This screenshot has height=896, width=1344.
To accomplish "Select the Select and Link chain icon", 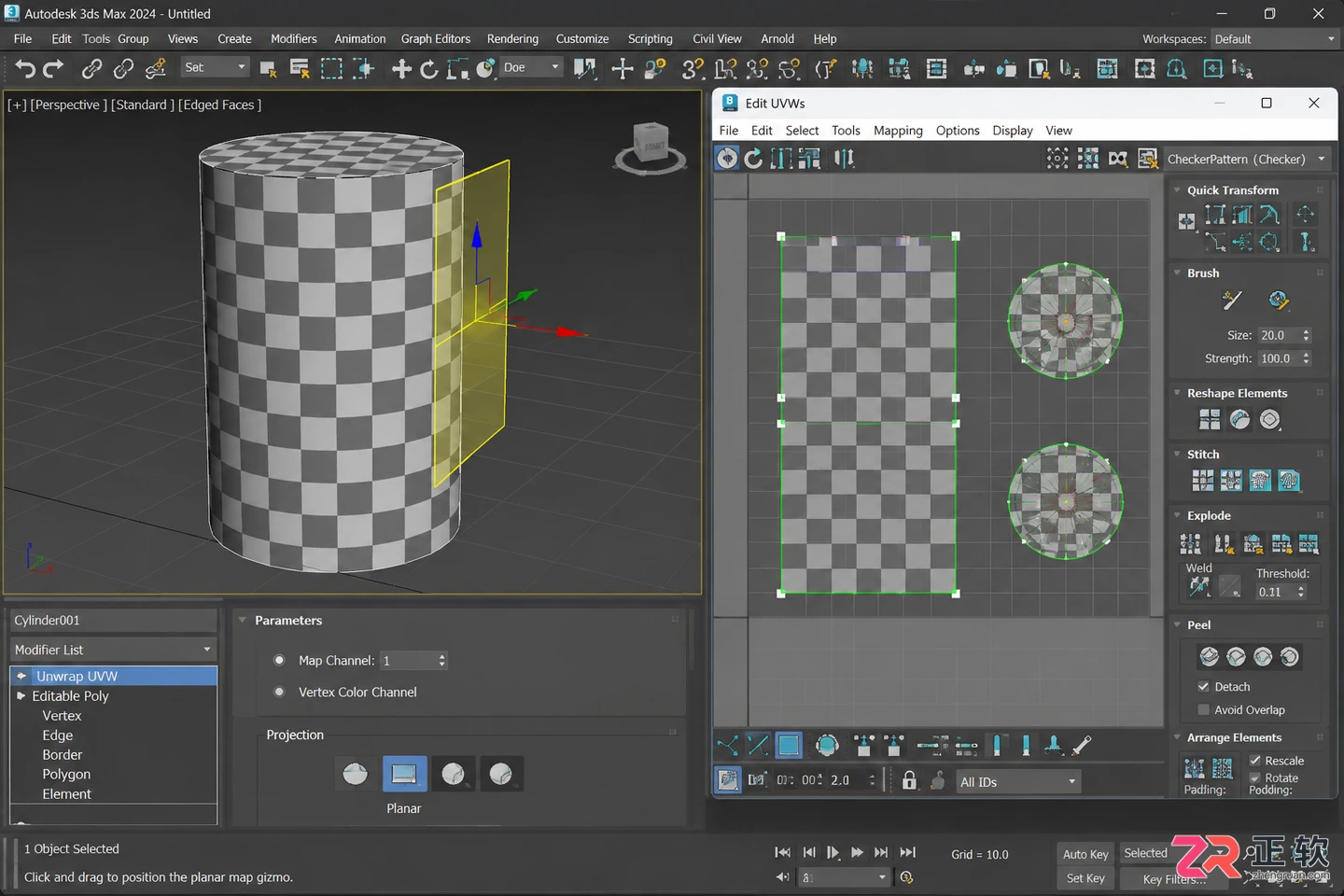I will pyautogui.click(x=91, y=68).
